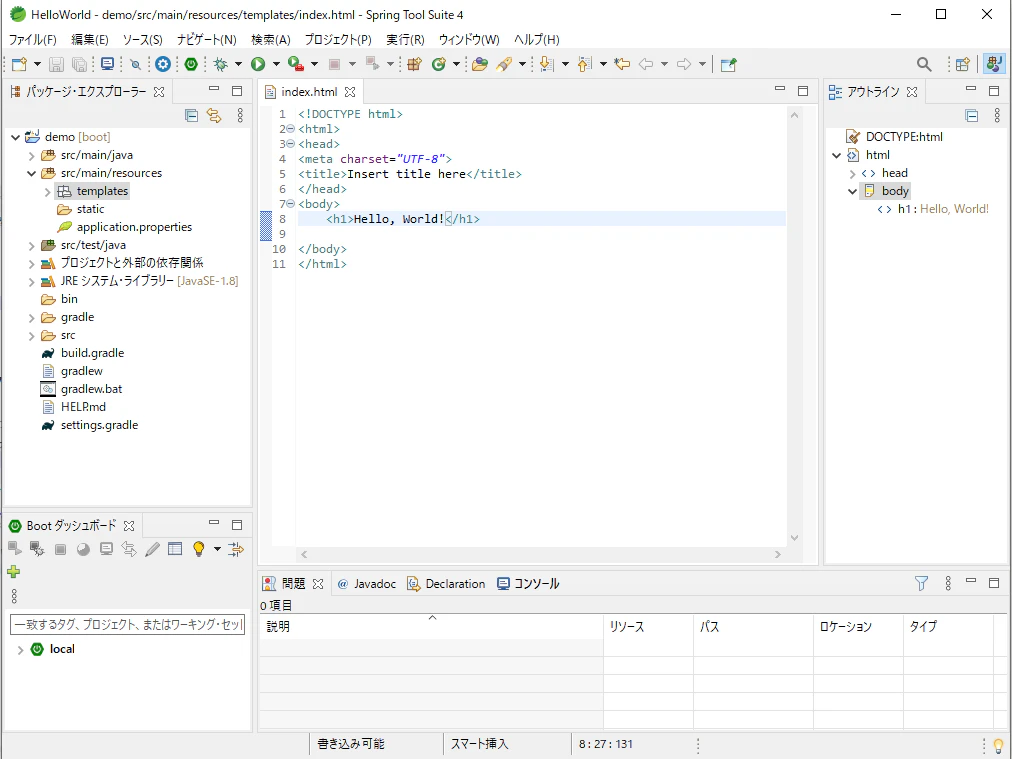Toggle code folding for the <html> line
Viewport: 1012px width, 759px height.
pos(290,129)
